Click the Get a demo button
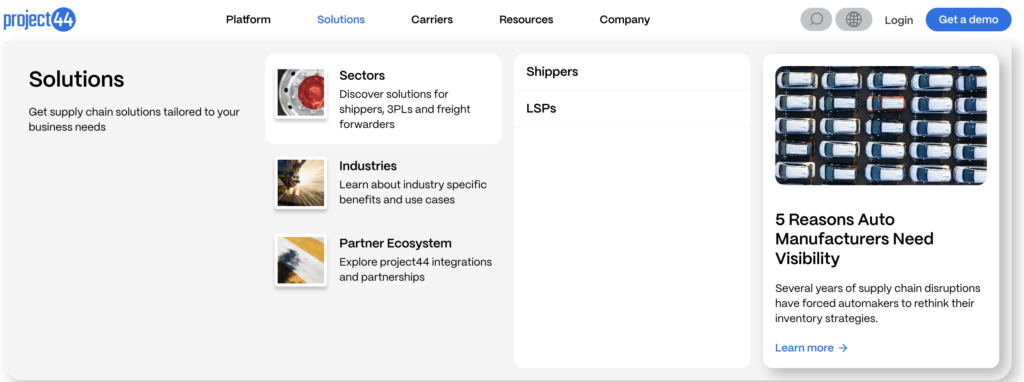 (x=968, y=20)
